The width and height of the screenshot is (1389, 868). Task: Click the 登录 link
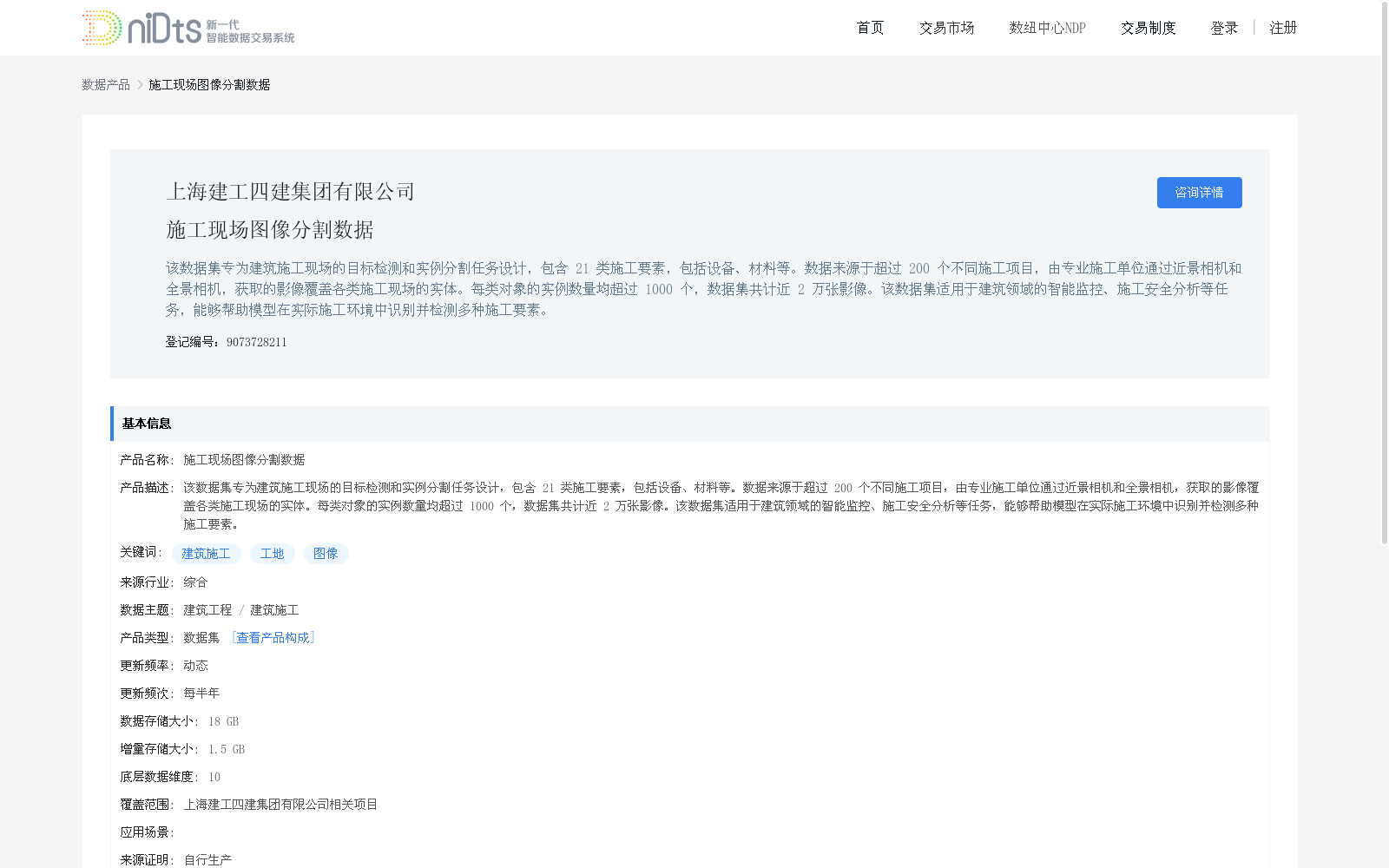point(1224,28)
